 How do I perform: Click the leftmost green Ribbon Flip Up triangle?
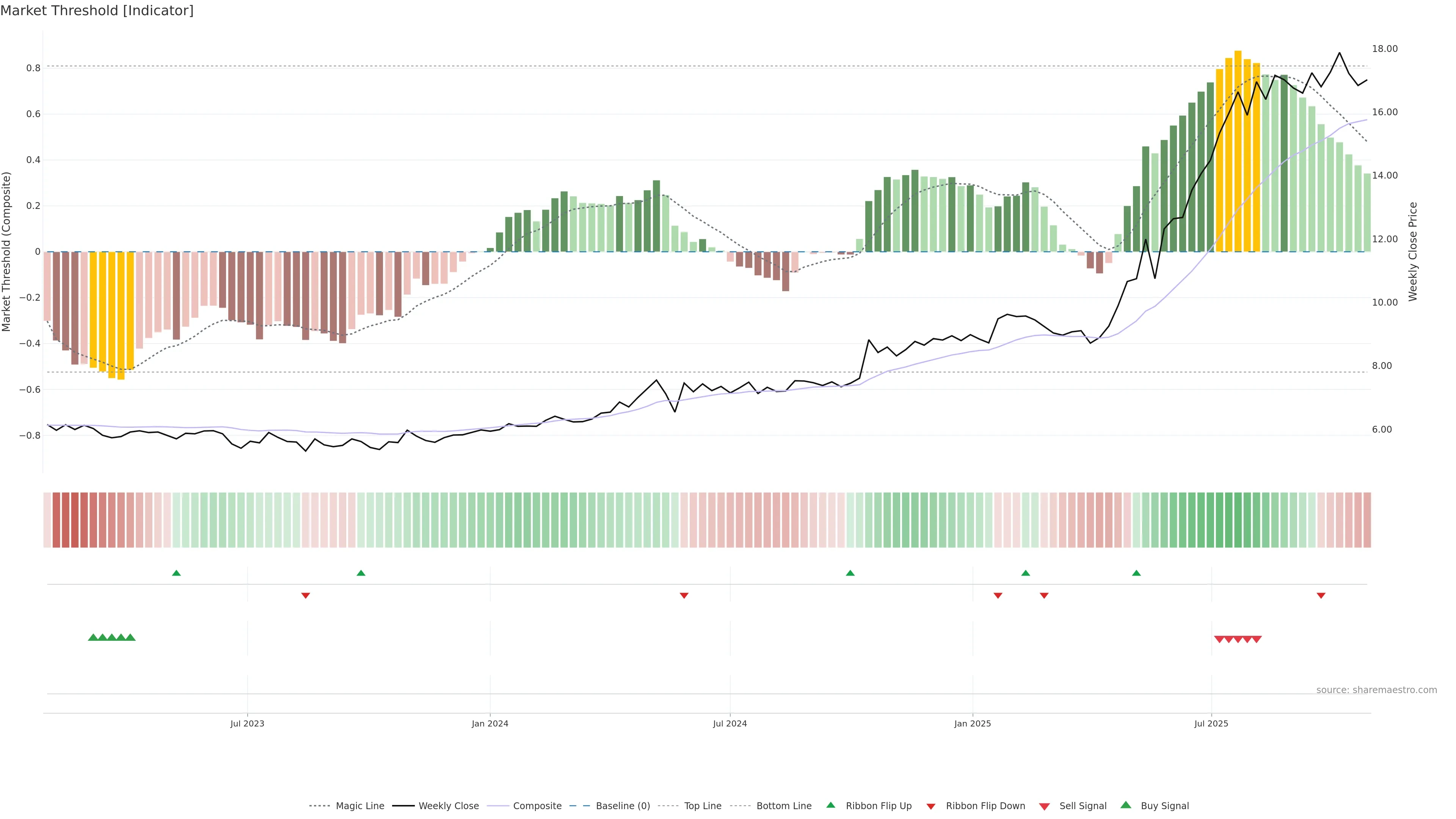176,573
